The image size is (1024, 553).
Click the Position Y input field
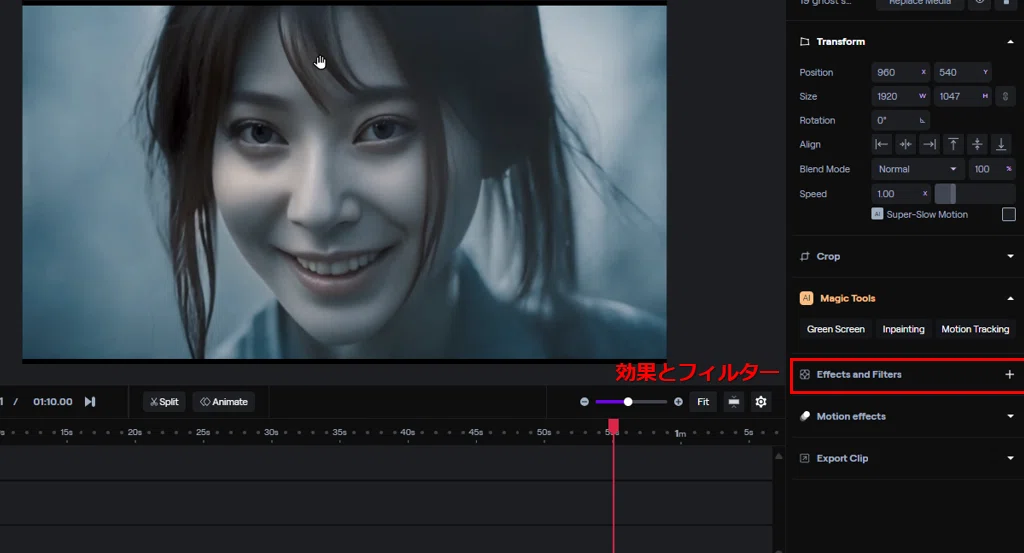pyautogui.click(x=963, y=72)
